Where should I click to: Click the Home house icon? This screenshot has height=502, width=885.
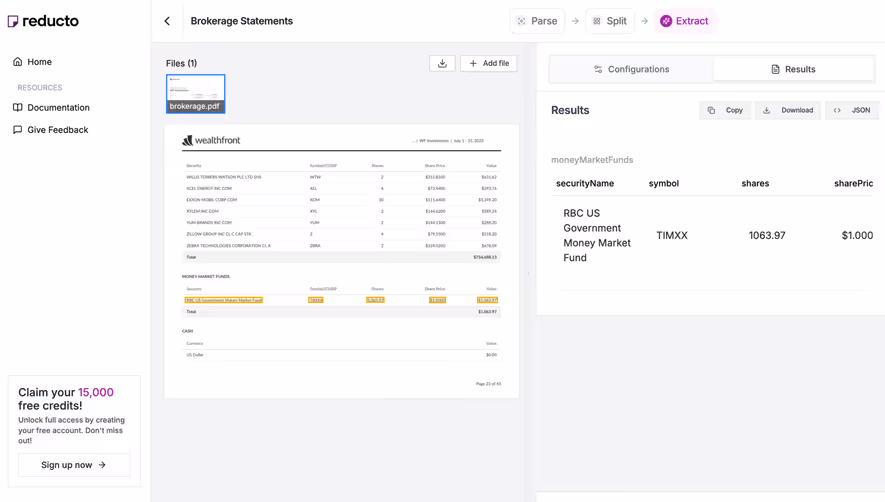click(x=17, y=62)
